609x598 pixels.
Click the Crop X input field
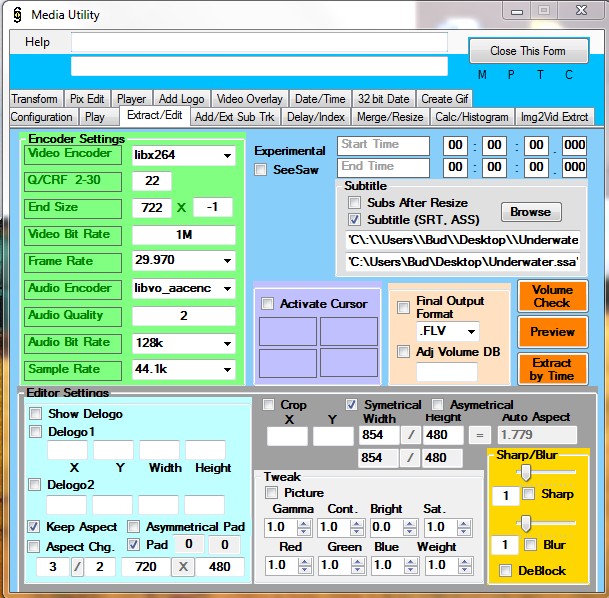tap(287, 435)
